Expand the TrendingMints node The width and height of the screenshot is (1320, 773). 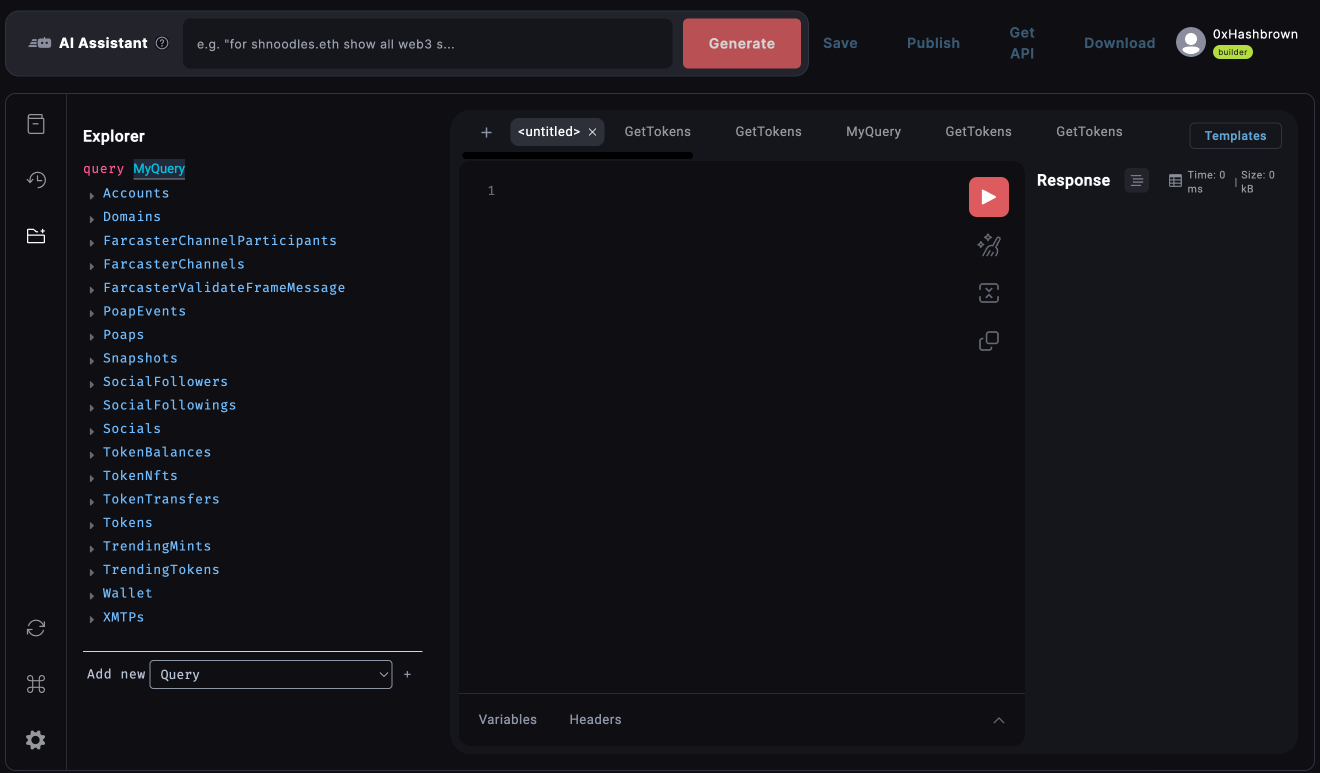92,547
